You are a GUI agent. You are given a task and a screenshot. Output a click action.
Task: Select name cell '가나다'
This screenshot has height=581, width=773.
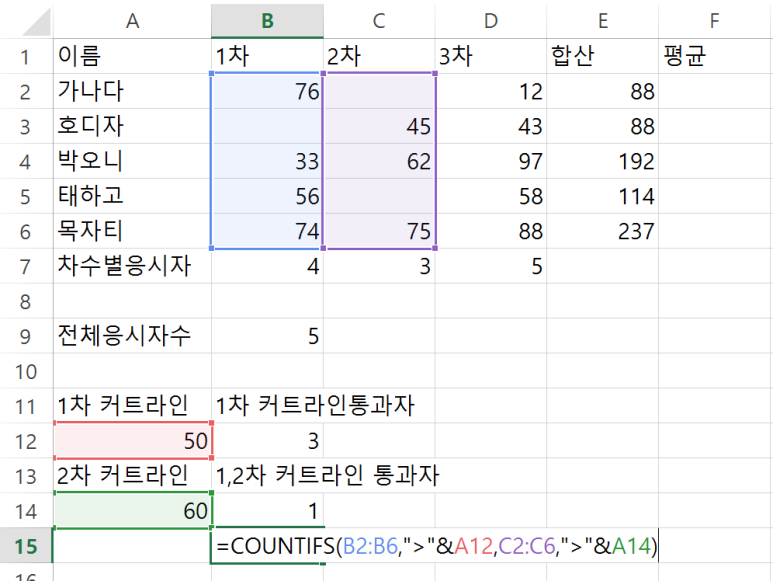[132, 92]
